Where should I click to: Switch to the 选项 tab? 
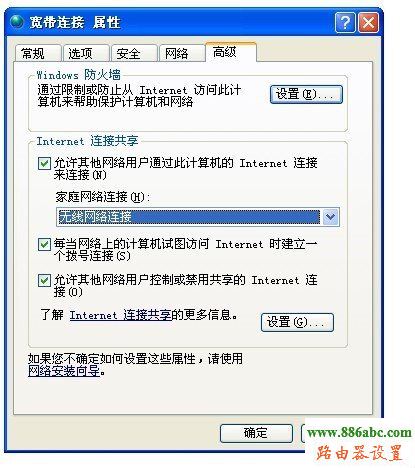click(x=86, y=53)
